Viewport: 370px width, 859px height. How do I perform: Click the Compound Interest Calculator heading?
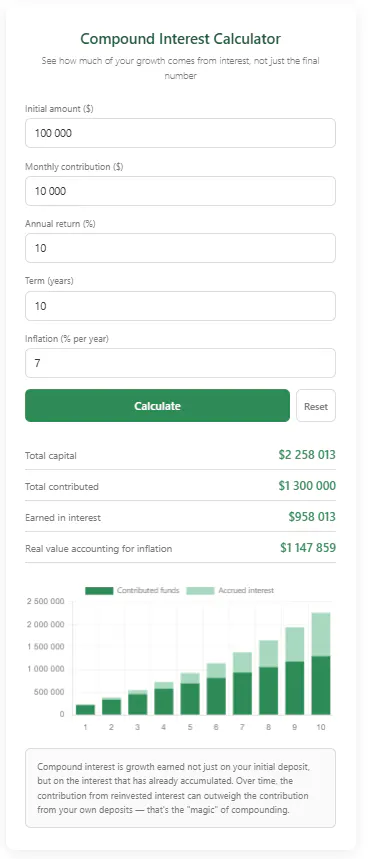180,39
